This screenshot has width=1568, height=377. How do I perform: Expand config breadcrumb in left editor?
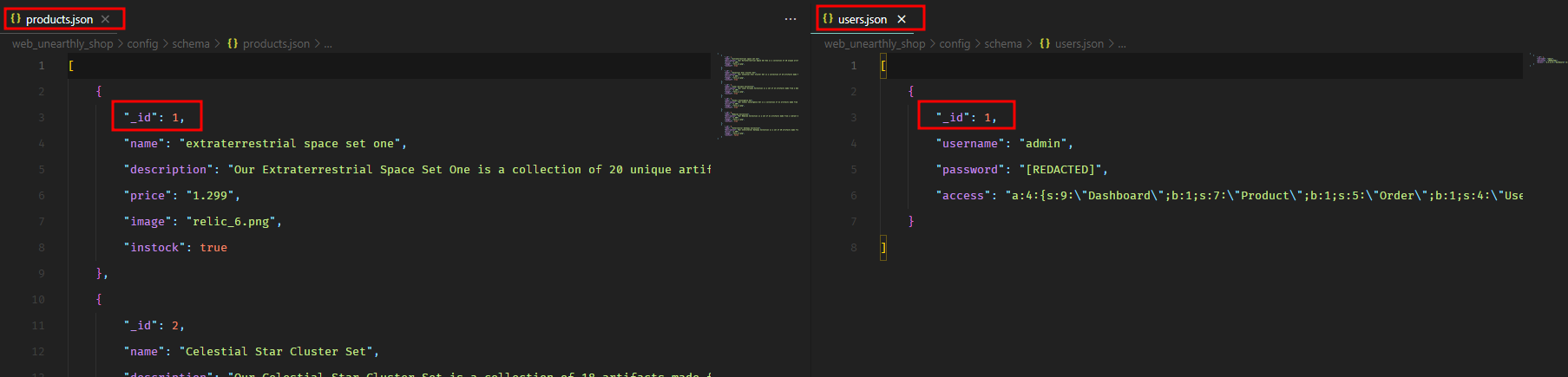click(142, 43)
